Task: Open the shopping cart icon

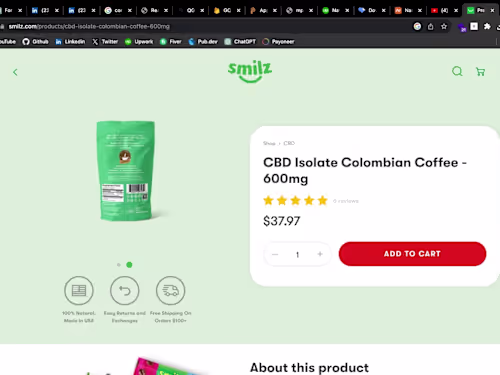Action: pyautogui.click(x=480, y=71)
